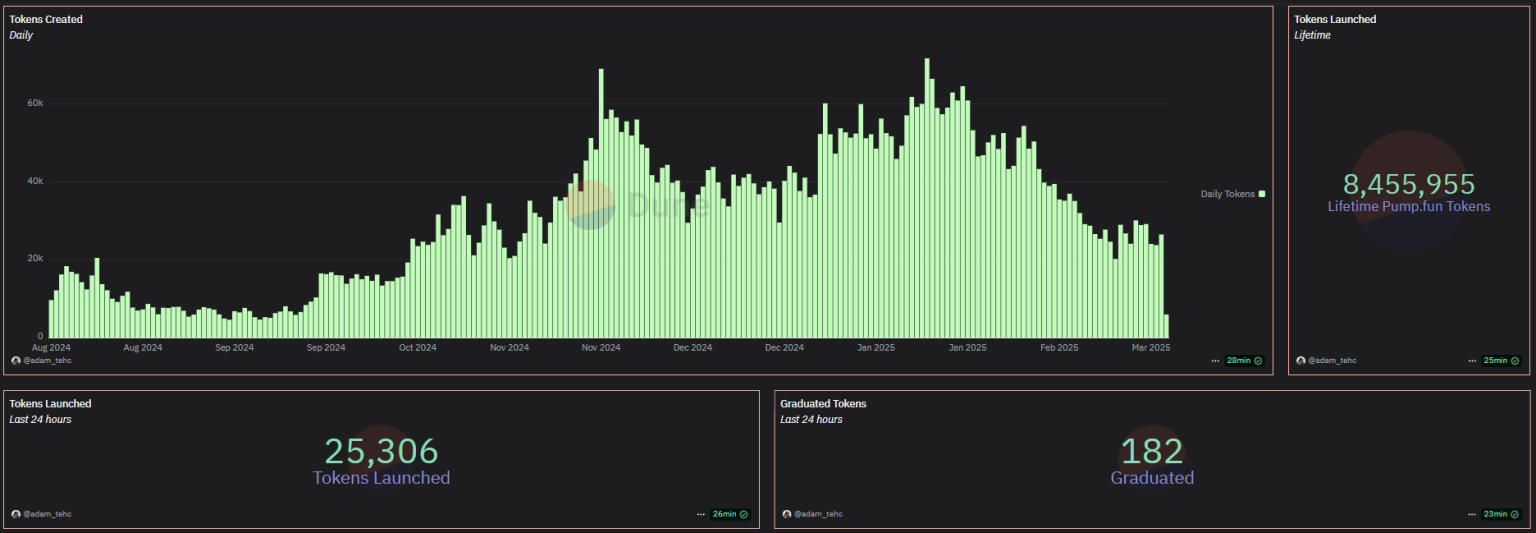Screen dimensions: 1536x533
Task: Click the author avatar in the Tokens Created panel
Action: [15, 360]
